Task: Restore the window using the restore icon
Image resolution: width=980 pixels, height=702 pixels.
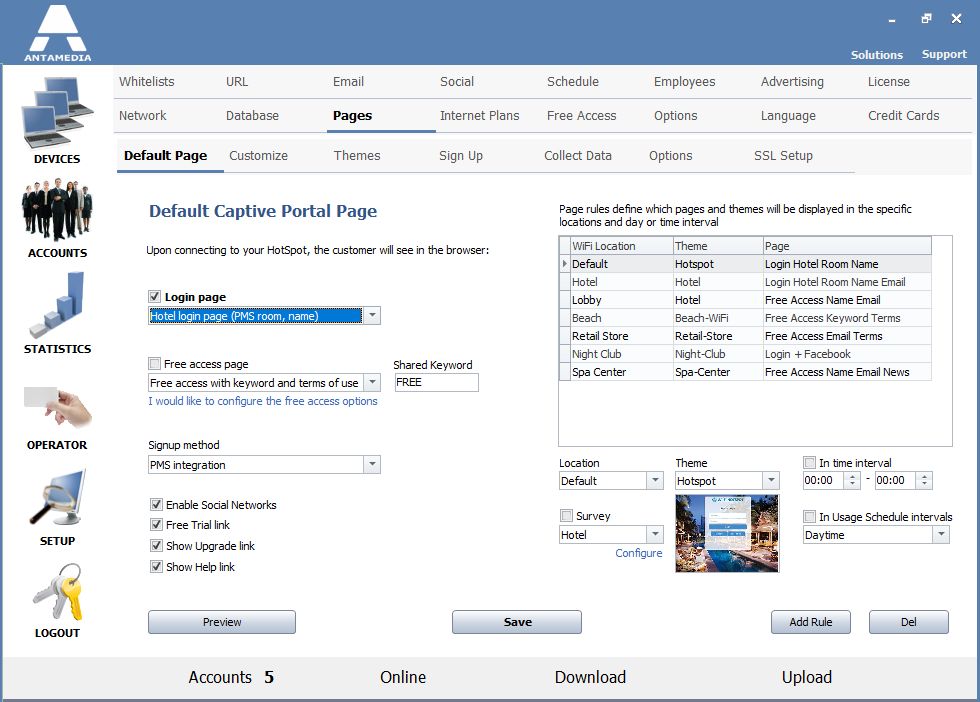Action: point(926,19)
